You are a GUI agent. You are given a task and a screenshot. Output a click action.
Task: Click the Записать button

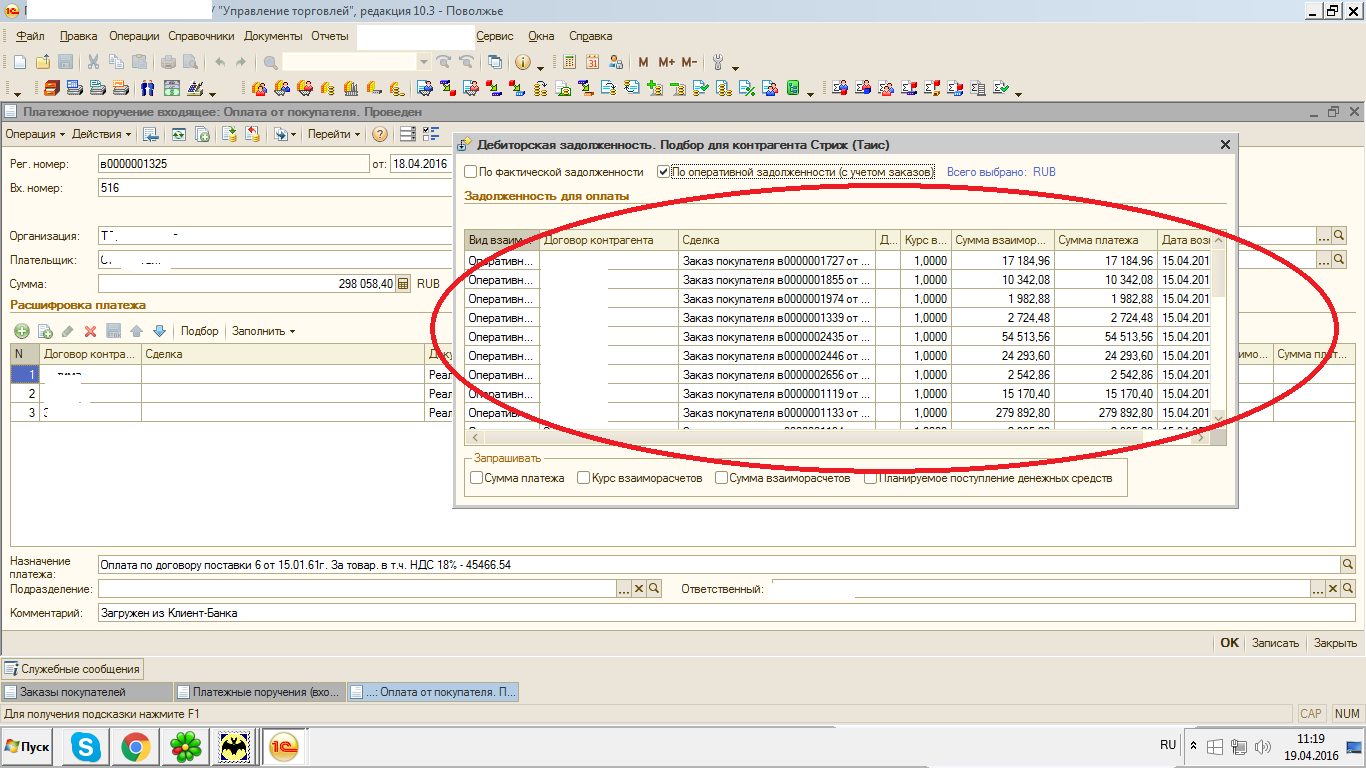pos(1275,643)
